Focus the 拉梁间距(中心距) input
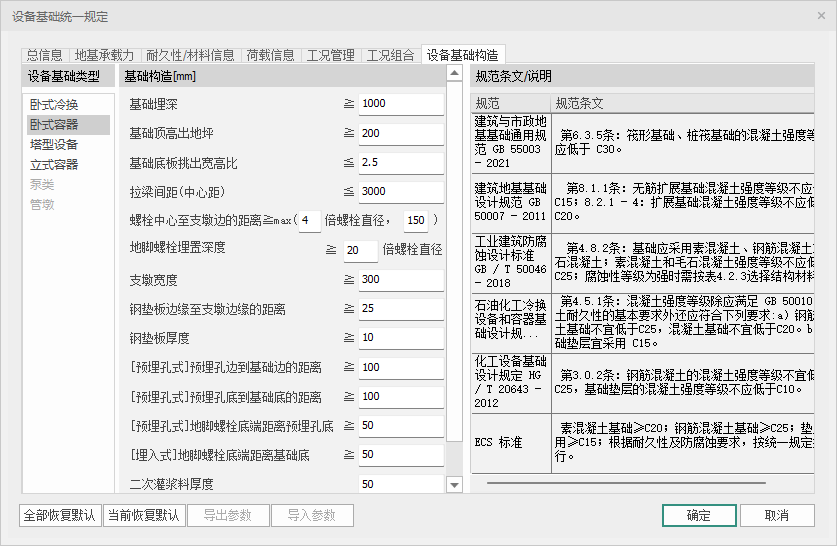This screenshot has width=837, height=546. (401, 192)
